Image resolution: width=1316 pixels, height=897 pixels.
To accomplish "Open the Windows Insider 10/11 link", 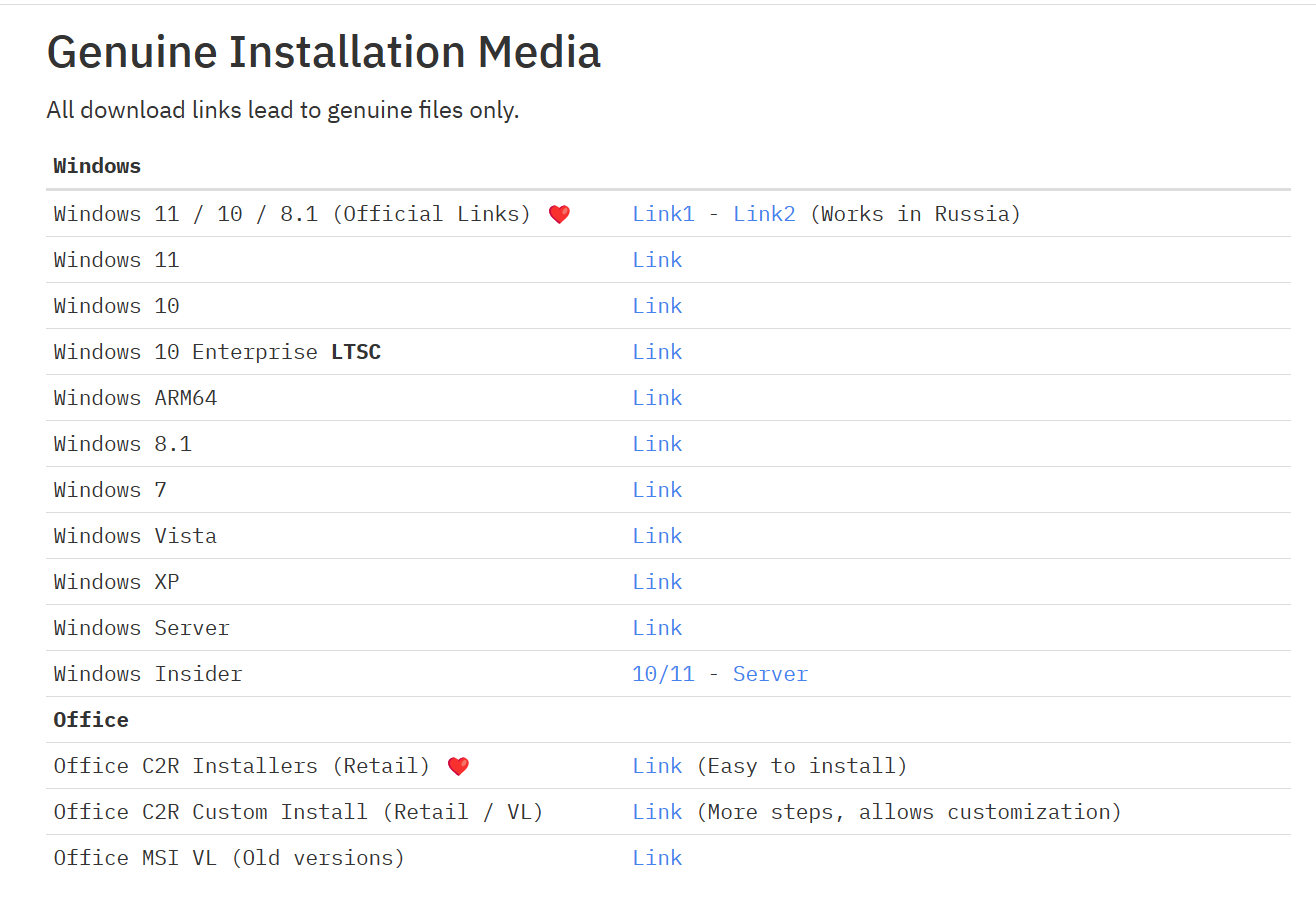I will tap(662, 674).
